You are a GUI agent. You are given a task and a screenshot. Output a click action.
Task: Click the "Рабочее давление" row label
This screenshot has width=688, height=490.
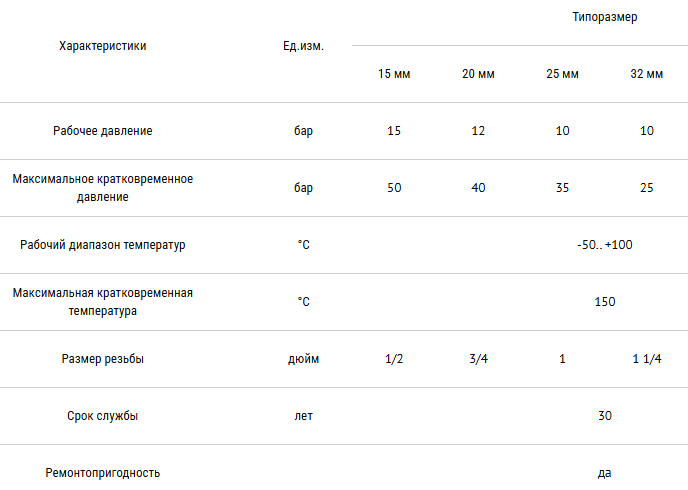103,131
